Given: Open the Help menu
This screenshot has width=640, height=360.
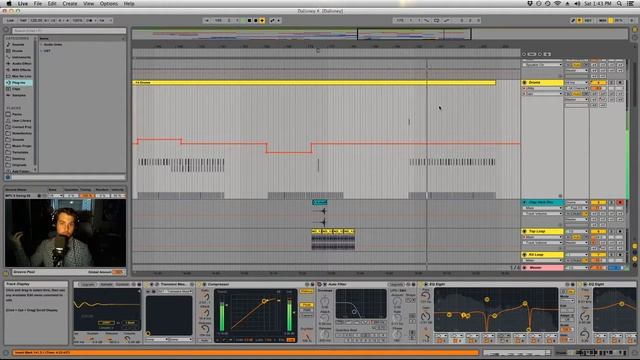Looking at the screenshot, I should (x=129, y=4).
